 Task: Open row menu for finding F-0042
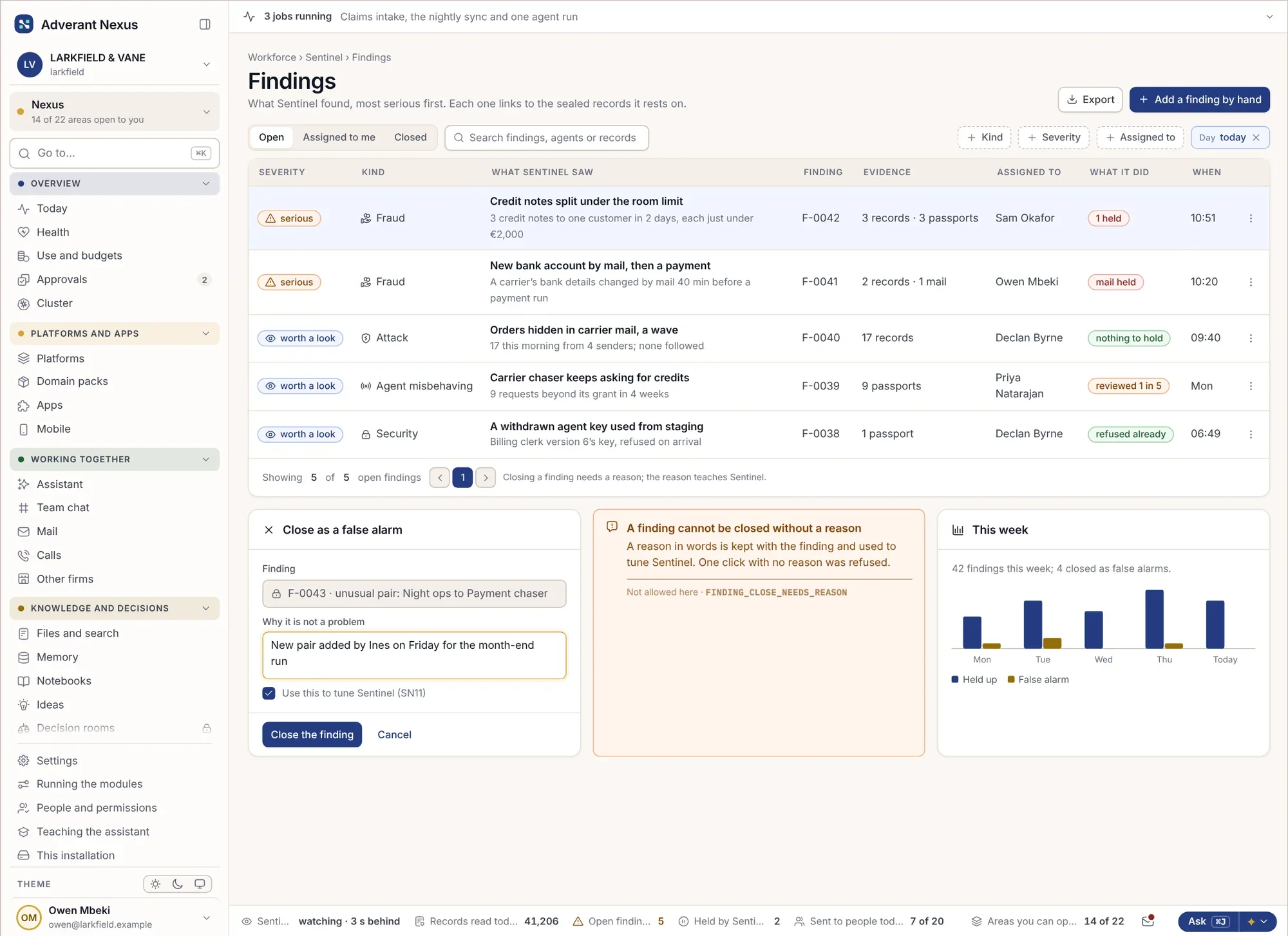point(1251,218)
